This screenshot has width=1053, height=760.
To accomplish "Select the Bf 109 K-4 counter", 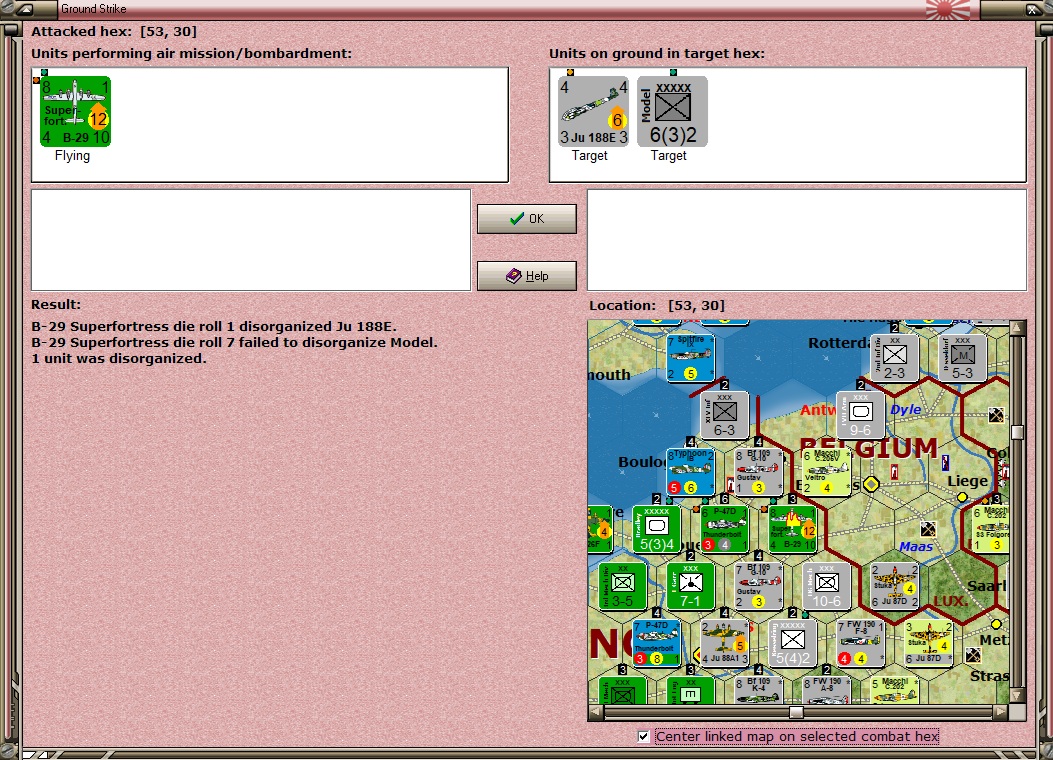I will pos(759,690).
